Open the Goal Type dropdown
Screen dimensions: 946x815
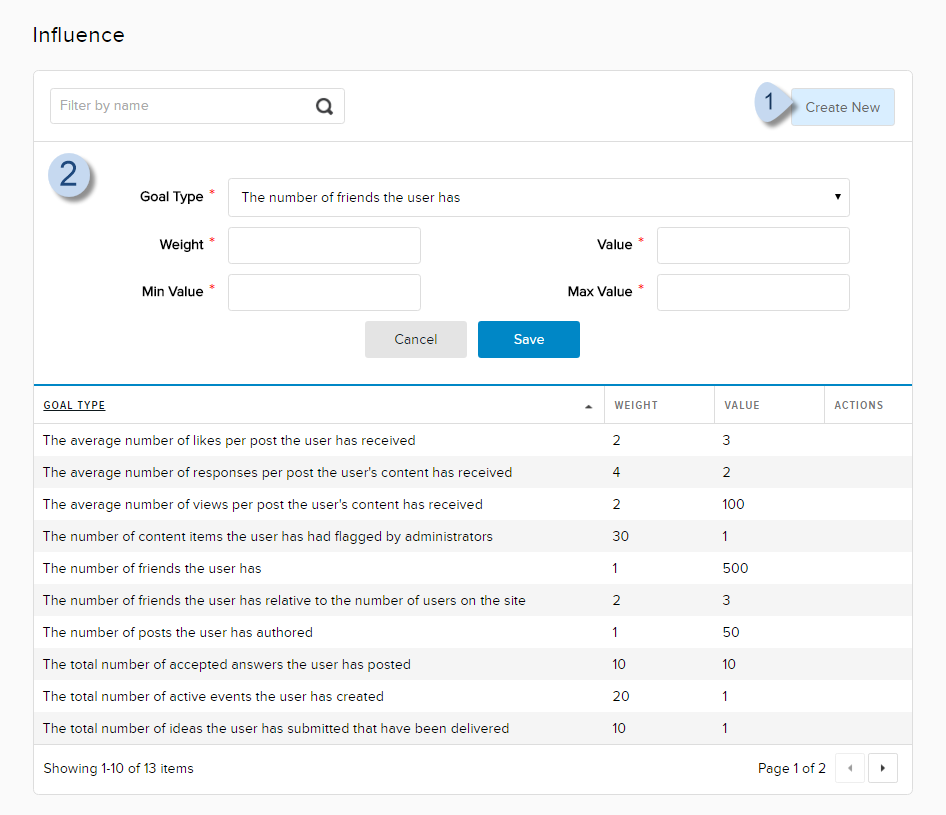(x=538, y=198)
